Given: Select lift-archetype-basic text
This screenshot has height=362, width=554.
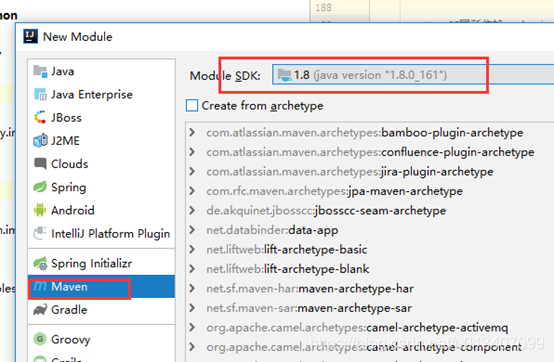Looking at the screenshot, I should point(316,250).
